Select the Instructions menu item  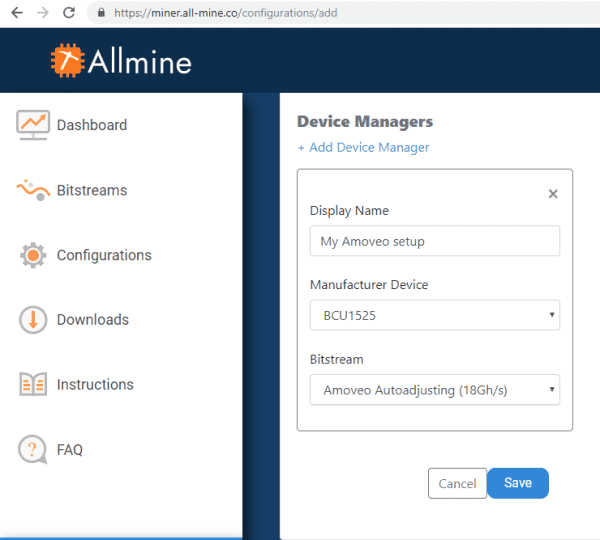coord(95,384)
